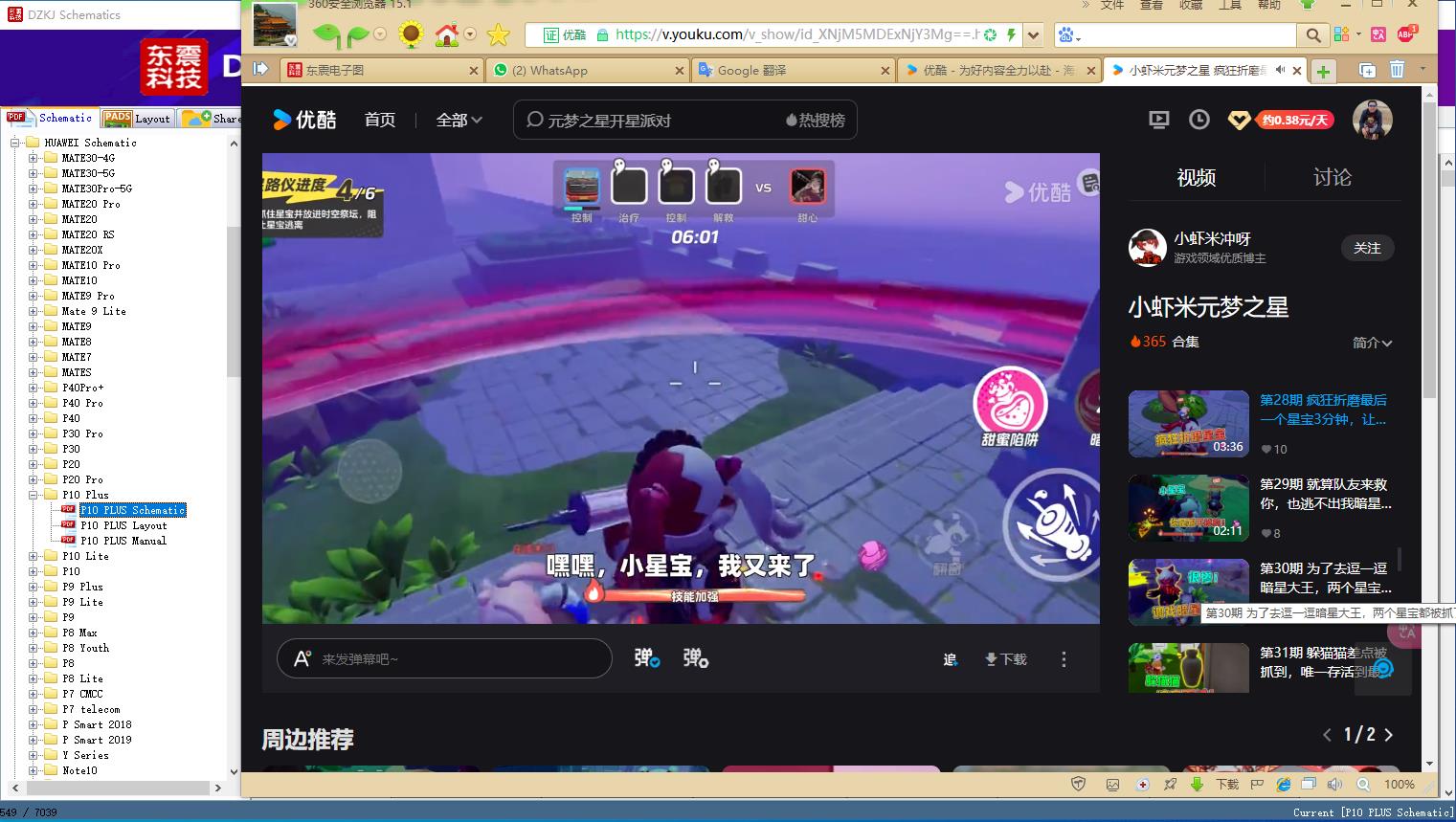Open the browser home page icon
This screenshot has height=822, width=1456.
coord(447,35)
